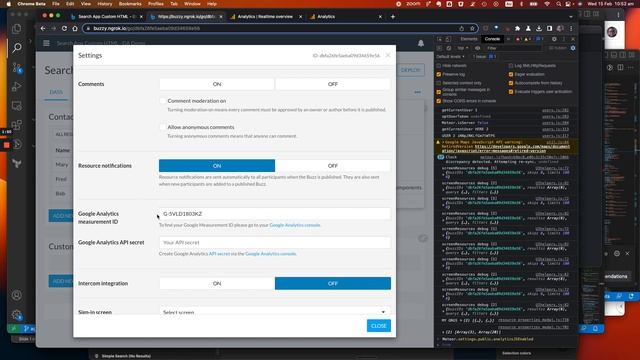Bookmark this page with the star icon
The height and width of the screenshot is (360, 640).
[472, 29]
